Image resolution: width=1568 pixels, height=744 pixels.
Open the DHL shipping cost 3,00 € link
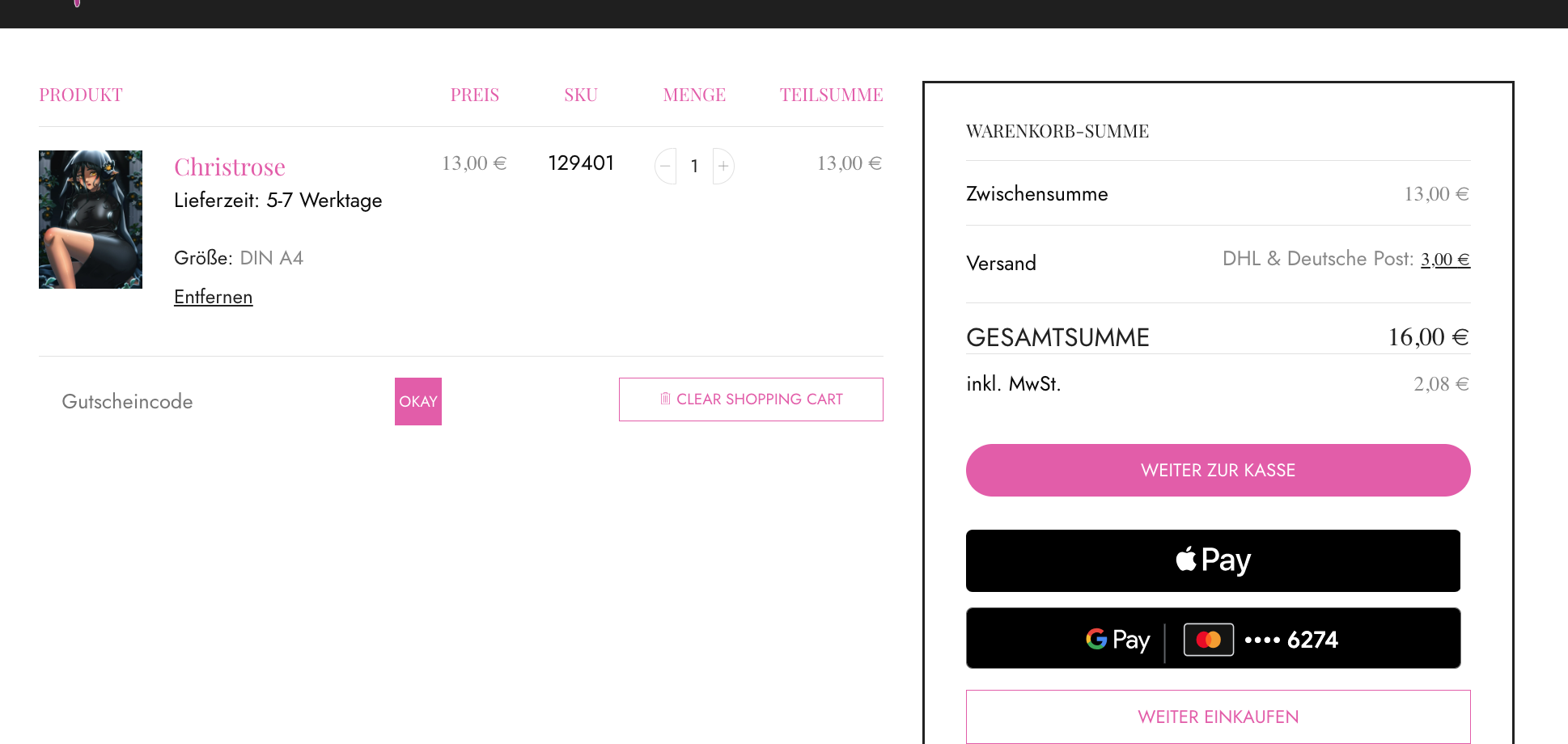click(x=1445, y=260)
